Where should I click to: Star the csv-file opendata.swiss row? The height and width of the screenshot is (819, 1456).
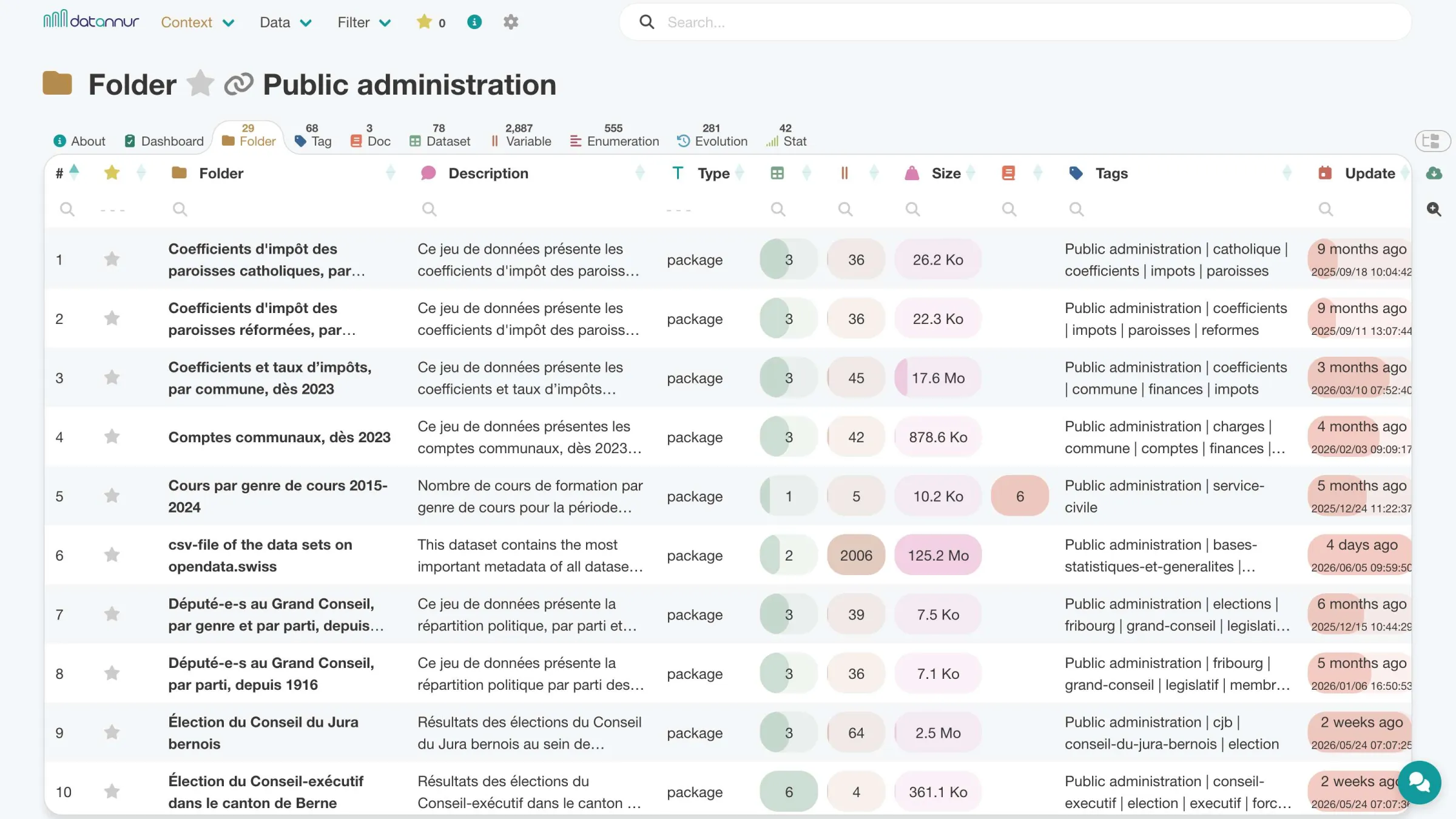(x=112, y=555)
